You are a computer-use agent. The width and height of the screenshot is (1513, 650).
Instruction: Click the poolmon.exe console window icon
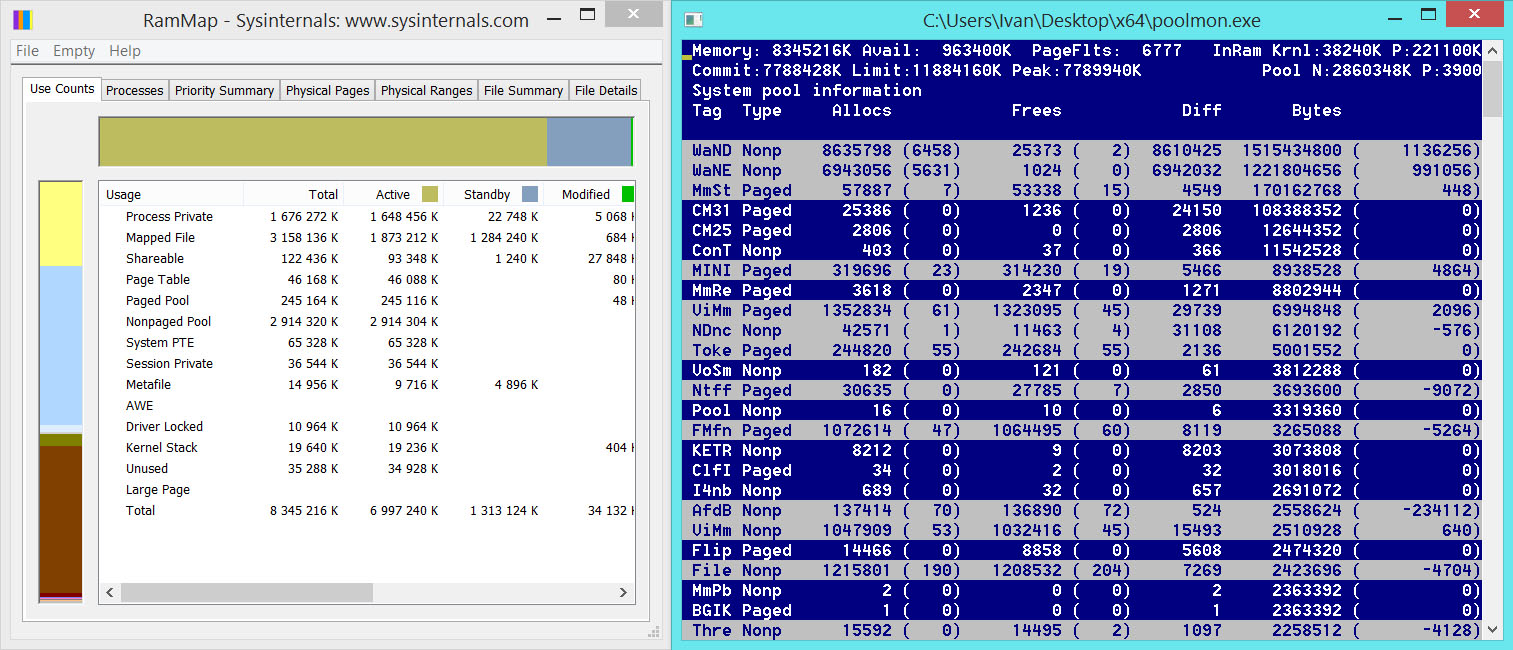pos(694,20)
